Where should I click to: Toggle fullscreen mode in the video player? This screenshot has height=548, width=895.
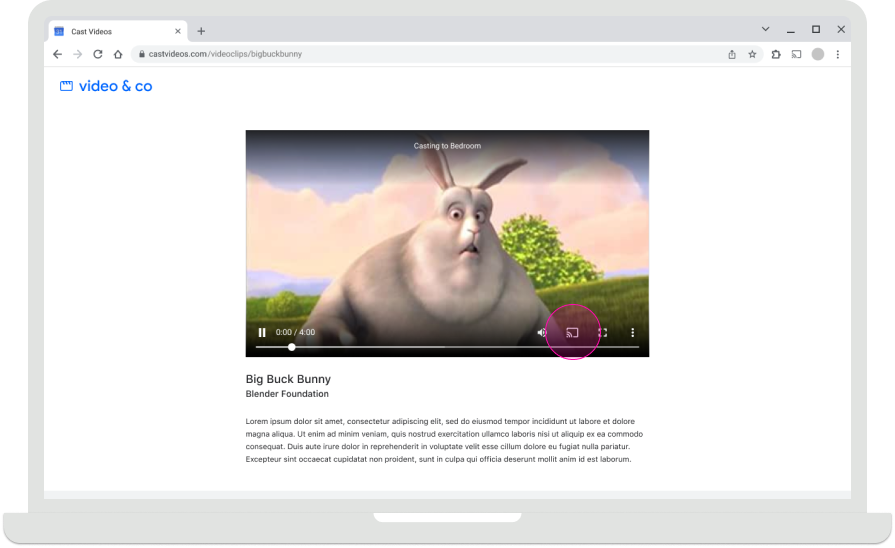point(603,332)
